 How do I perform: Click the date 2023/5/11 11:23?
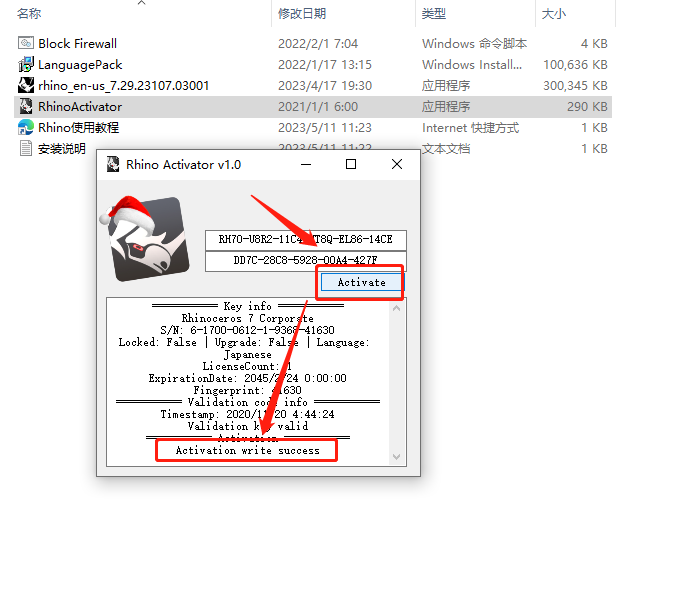[325, 127]
